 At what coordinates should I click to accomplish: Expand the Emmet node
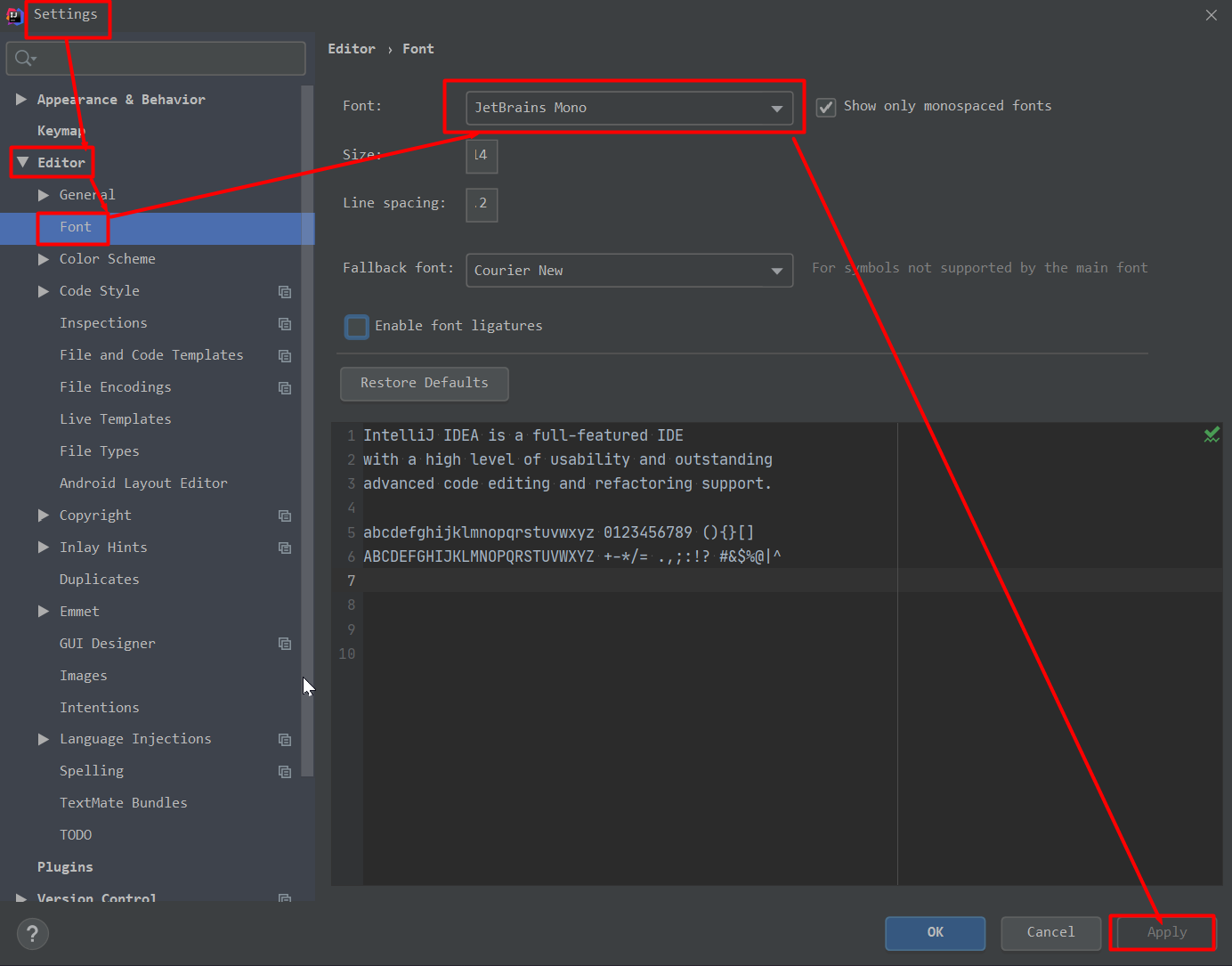click(x=43, y=612)
